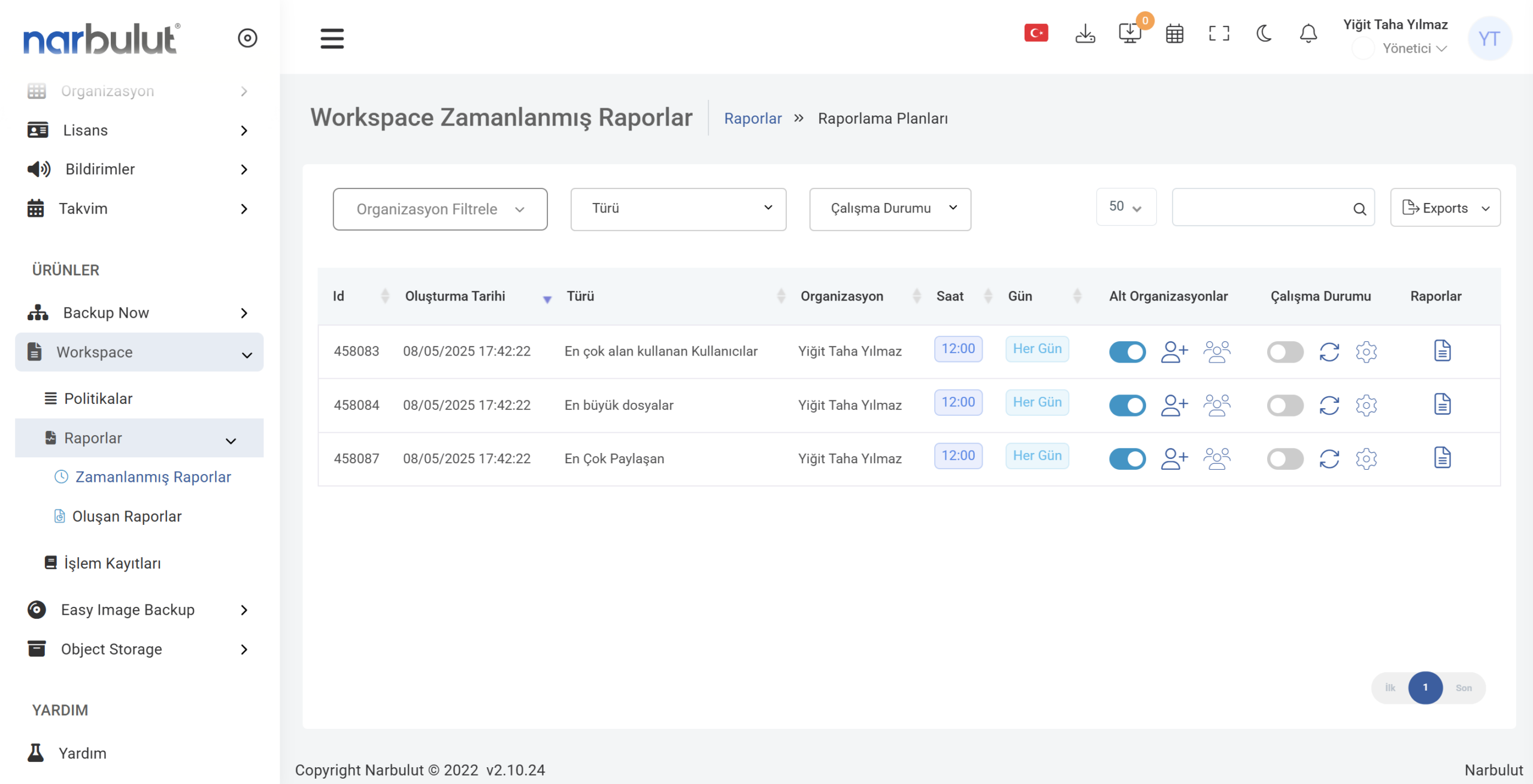Viewport: 1533px width, 784px height.
Task: Open user group icon for report 458087
Action: (1217, 459)
